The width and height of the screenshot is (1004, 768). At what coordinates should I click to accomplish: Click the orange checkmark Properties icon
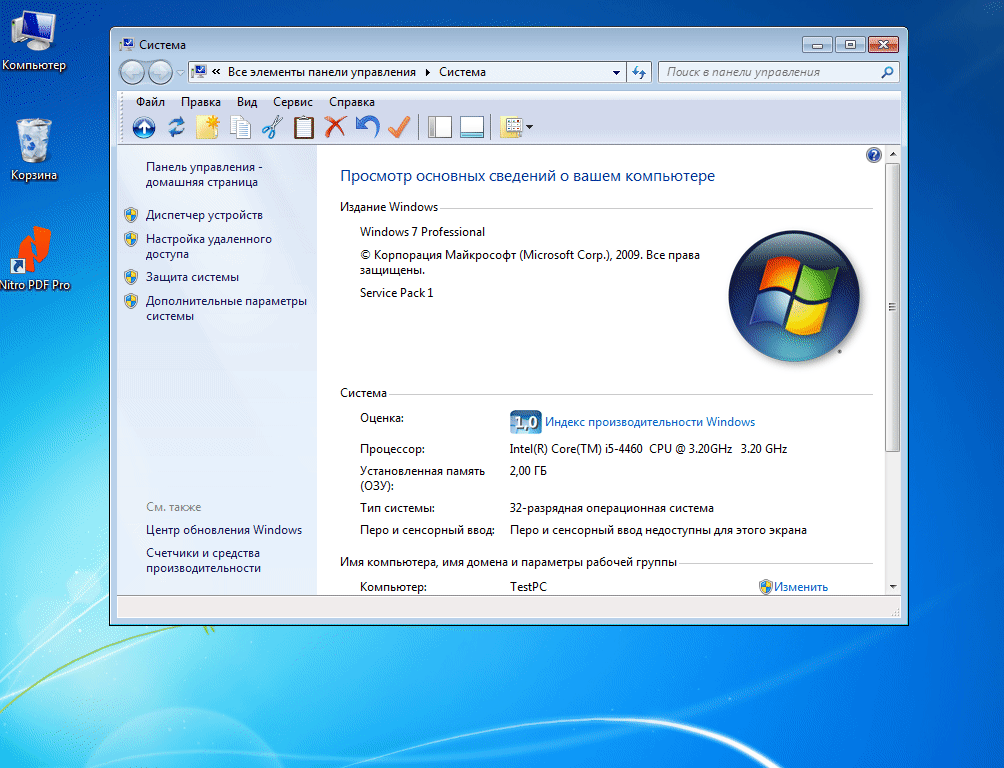[x=398, y=127]
